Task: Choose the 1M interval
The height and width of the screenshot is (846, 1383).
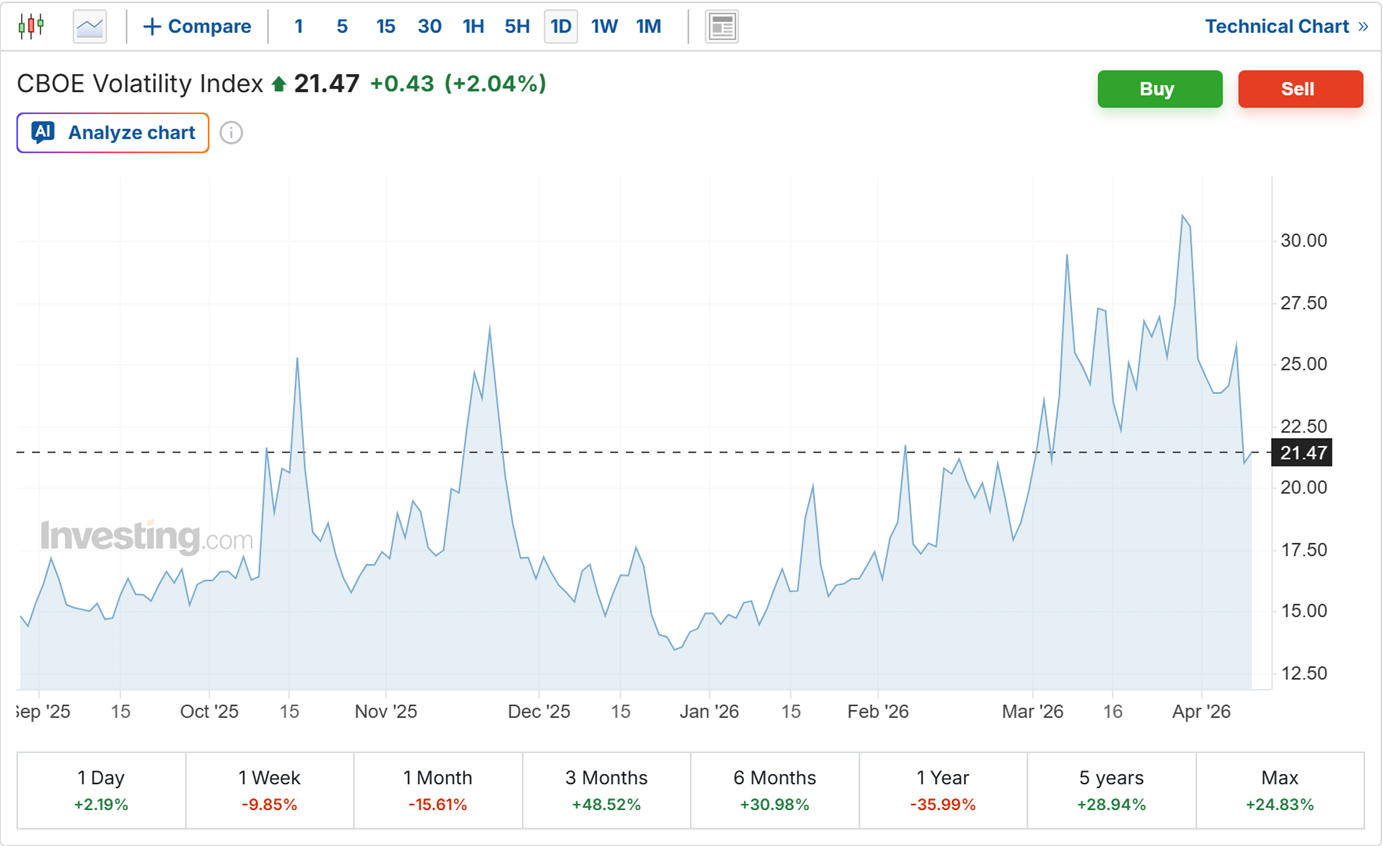Action: click(x=649, y=27)
